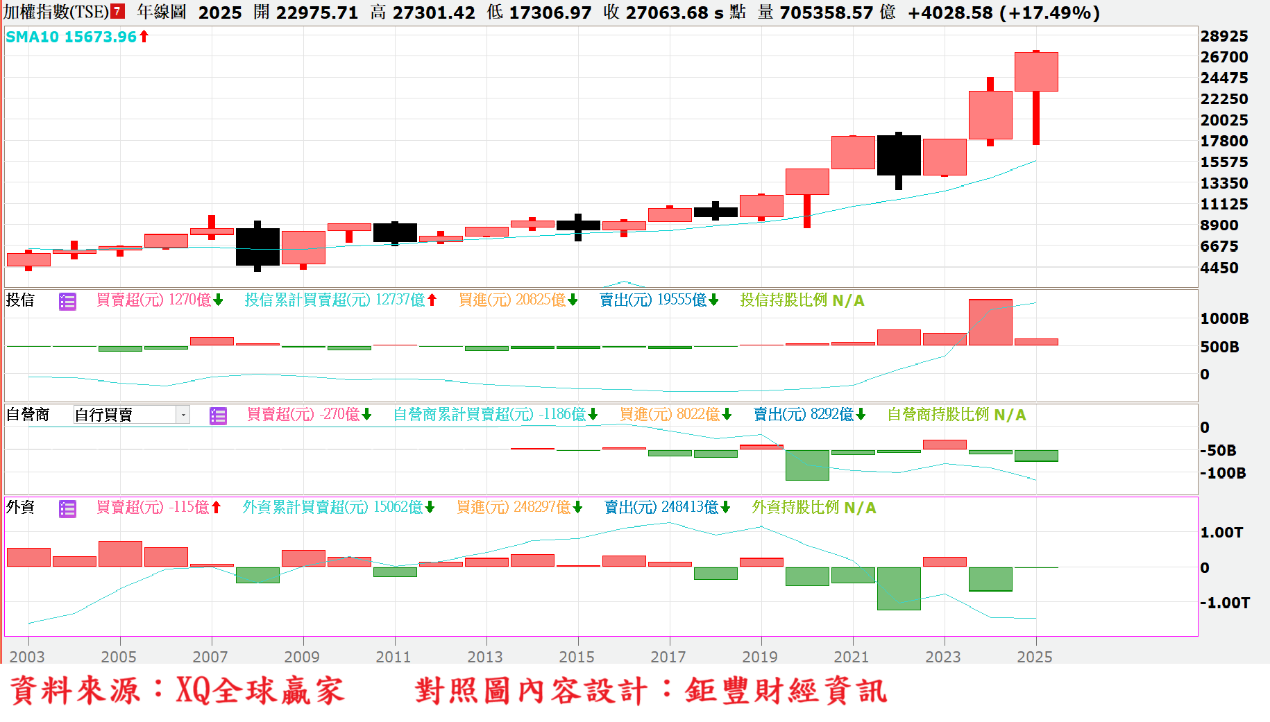Click red up arrow after 外資 買賣超 -115億
Image resolution: width=1270 pixels, height=722 pixels.
(216, 508)
